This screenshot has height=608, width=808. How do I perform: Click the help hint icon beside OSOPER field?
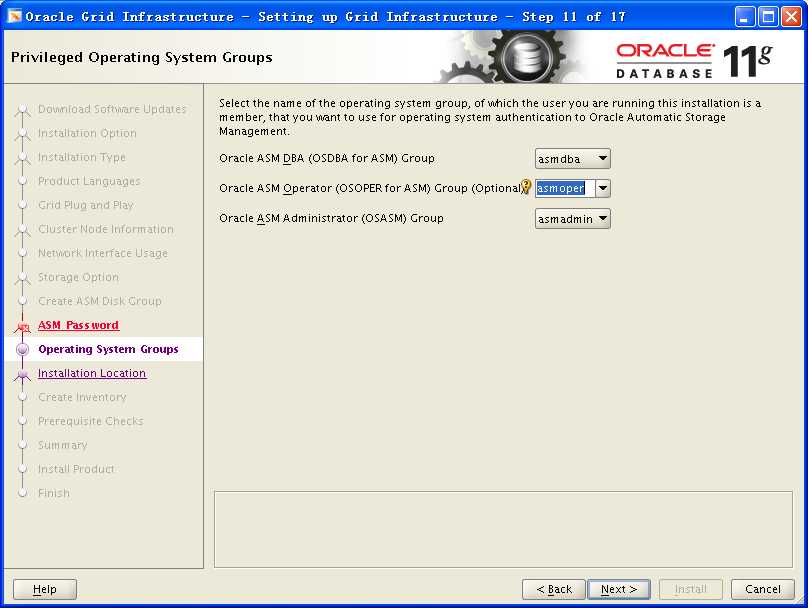[526, 186]
